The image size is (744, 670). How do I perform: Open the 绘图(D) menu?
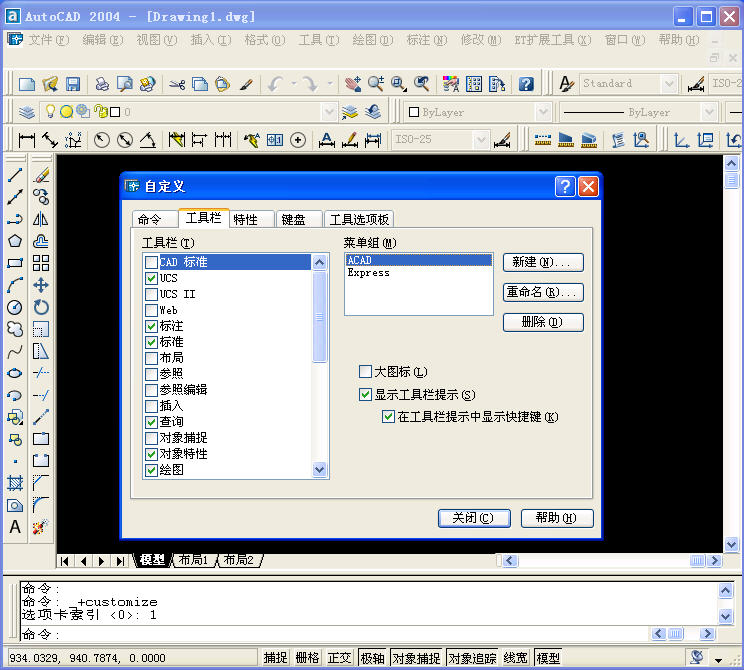[x=373, y=40]
